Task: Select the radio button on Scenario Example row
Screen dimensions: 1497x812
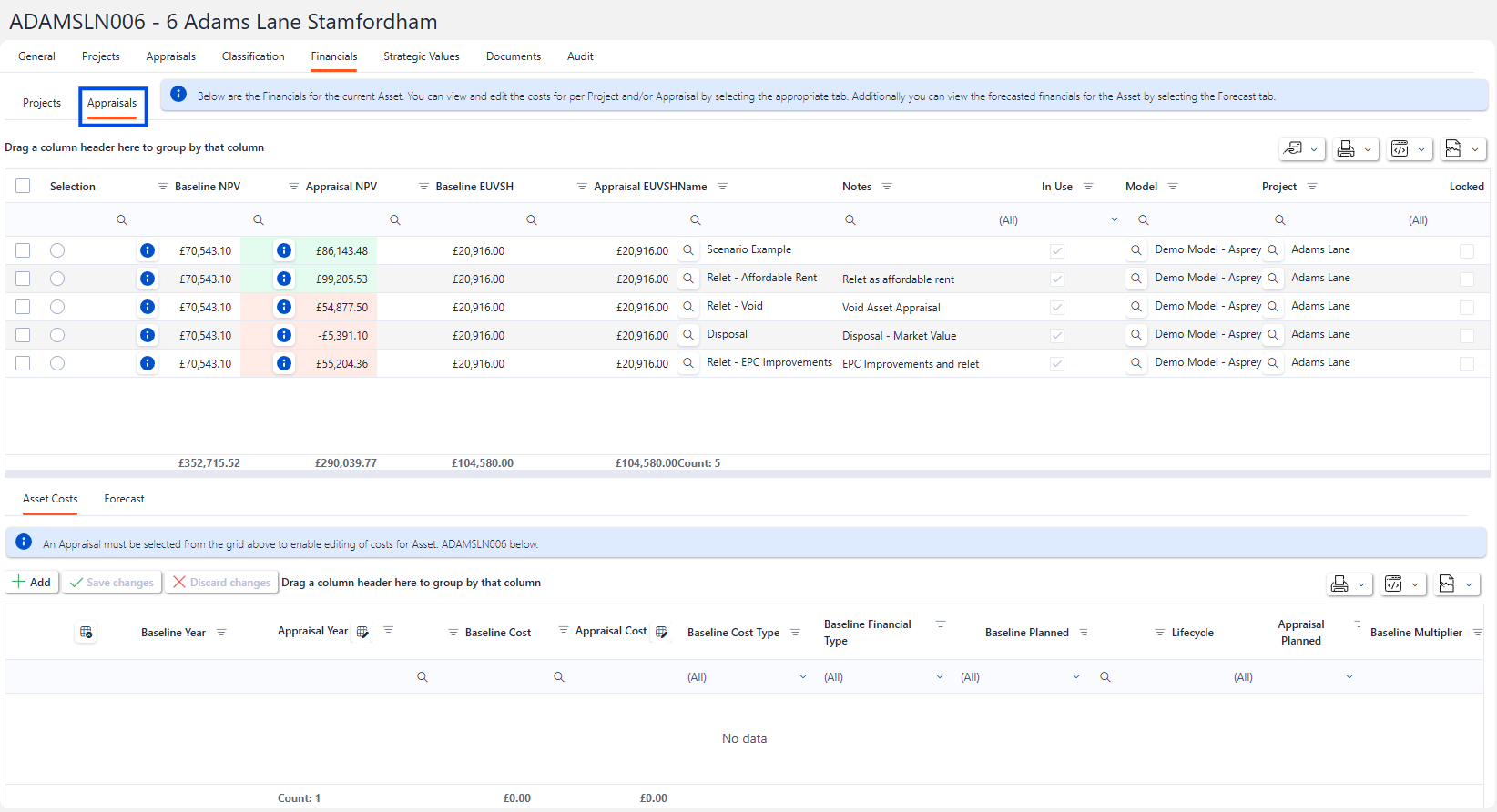Action: point(57,250)
